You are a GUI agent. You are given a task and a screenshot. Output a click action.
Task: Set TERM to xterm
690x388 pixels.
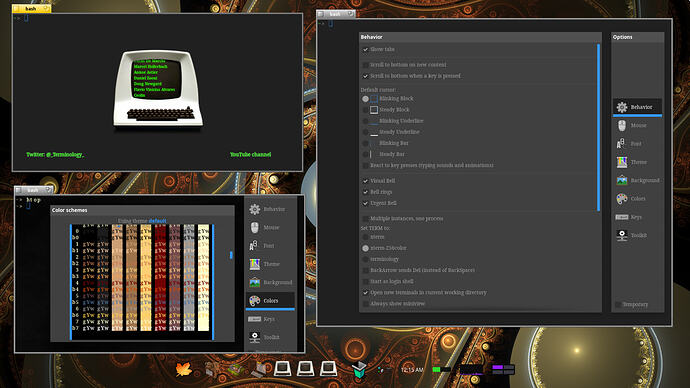click(365, 237)
